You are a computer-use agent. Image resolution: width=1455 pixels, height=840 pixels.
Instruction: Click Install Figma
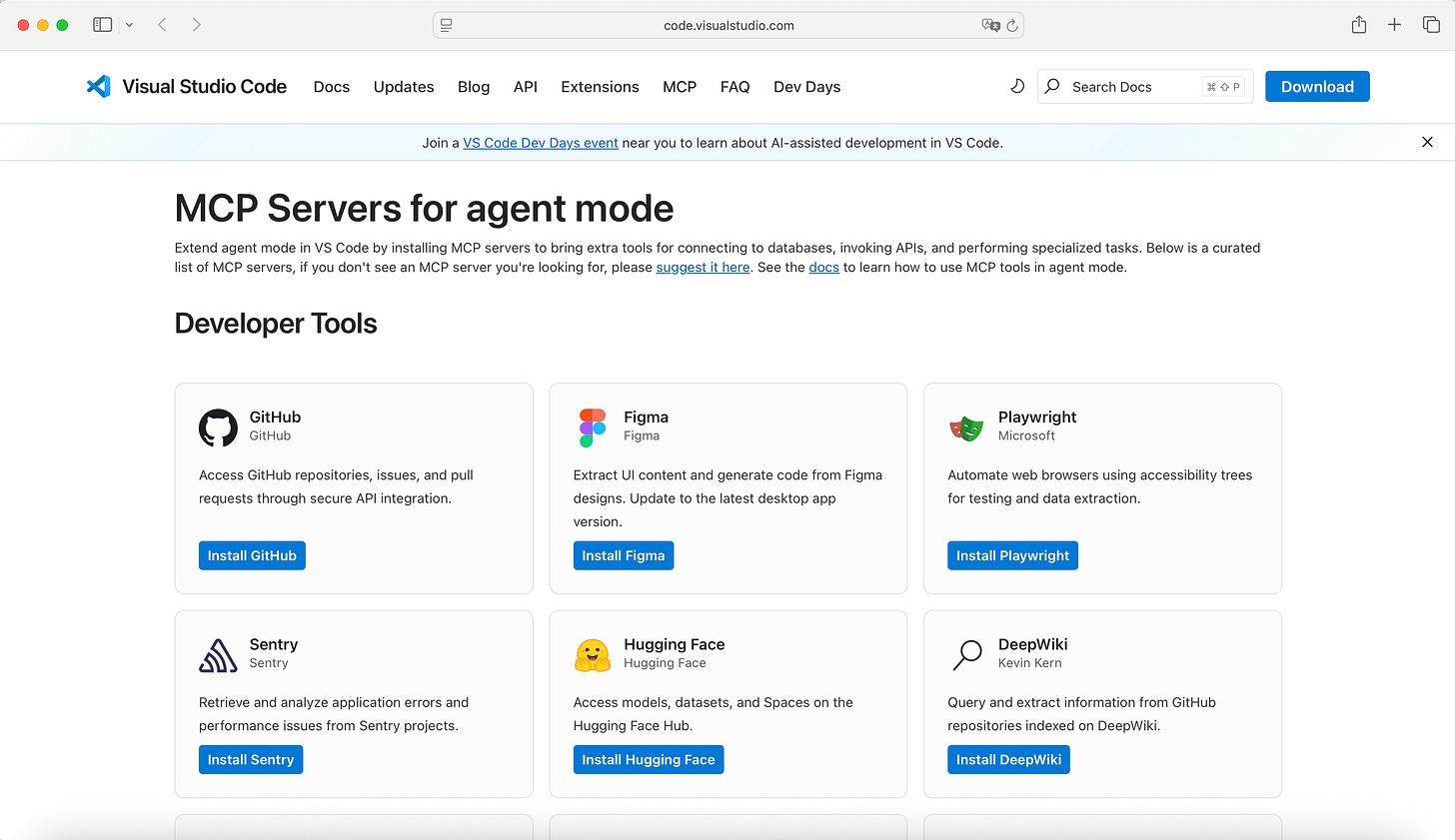(624, 555)
